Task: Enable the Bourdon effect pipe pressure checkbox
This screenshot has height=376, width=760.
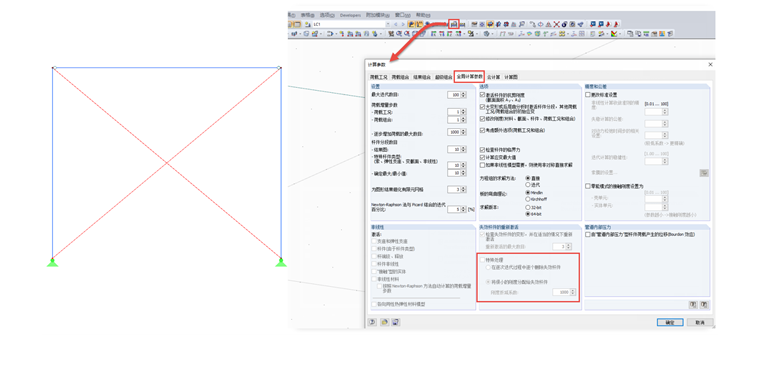Action: pos(588,234)
